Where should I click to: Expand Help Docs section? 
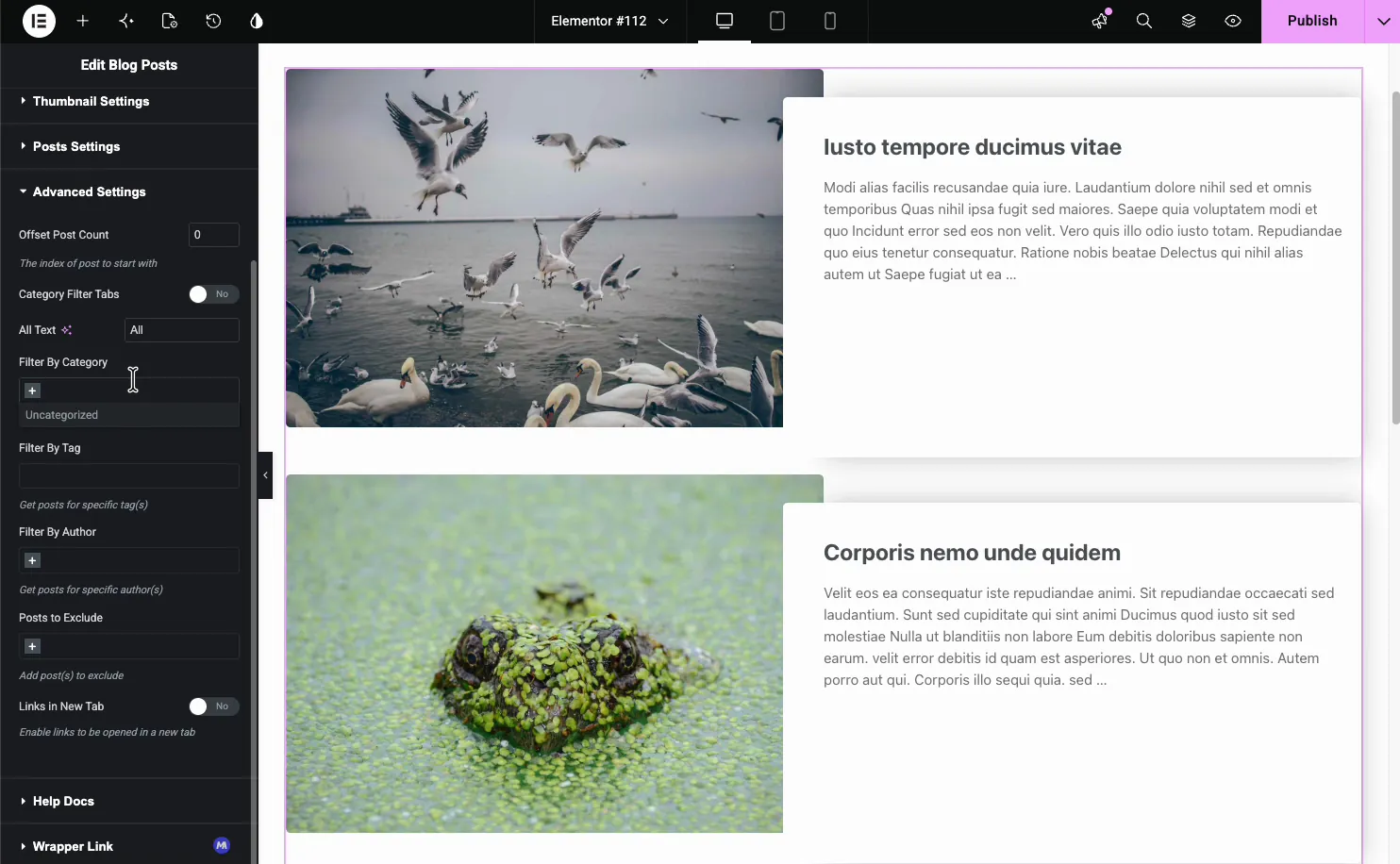point(129,801)
